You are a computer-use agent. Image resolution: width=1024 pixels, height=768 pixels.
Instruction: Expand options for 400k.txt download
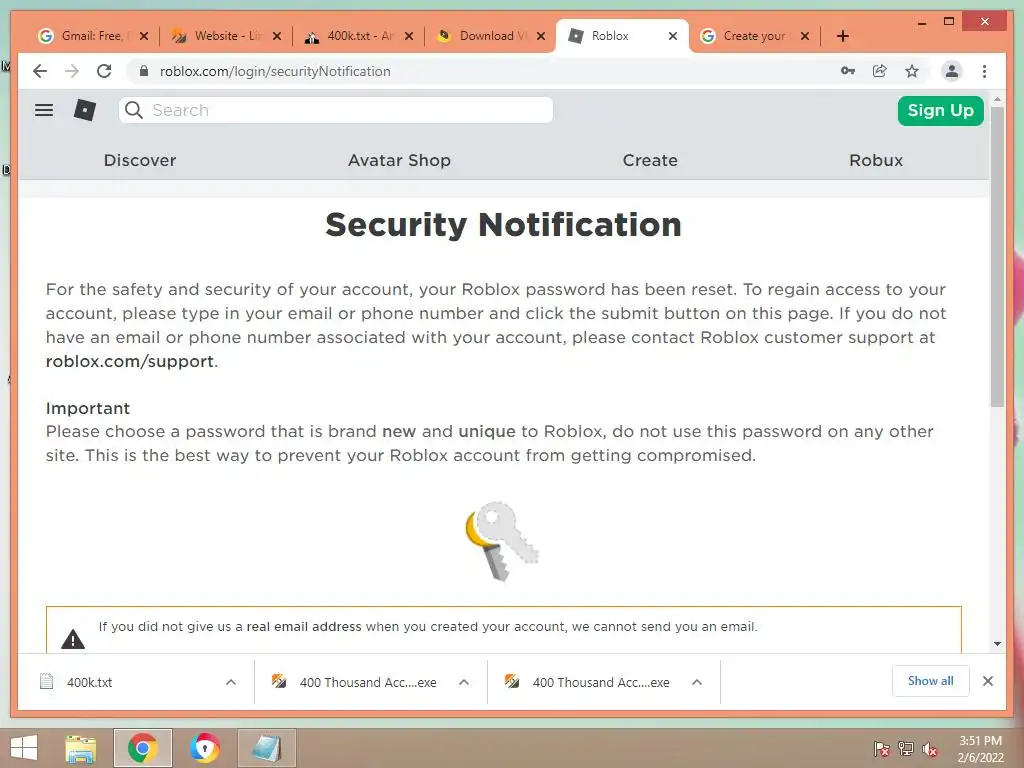231,682
